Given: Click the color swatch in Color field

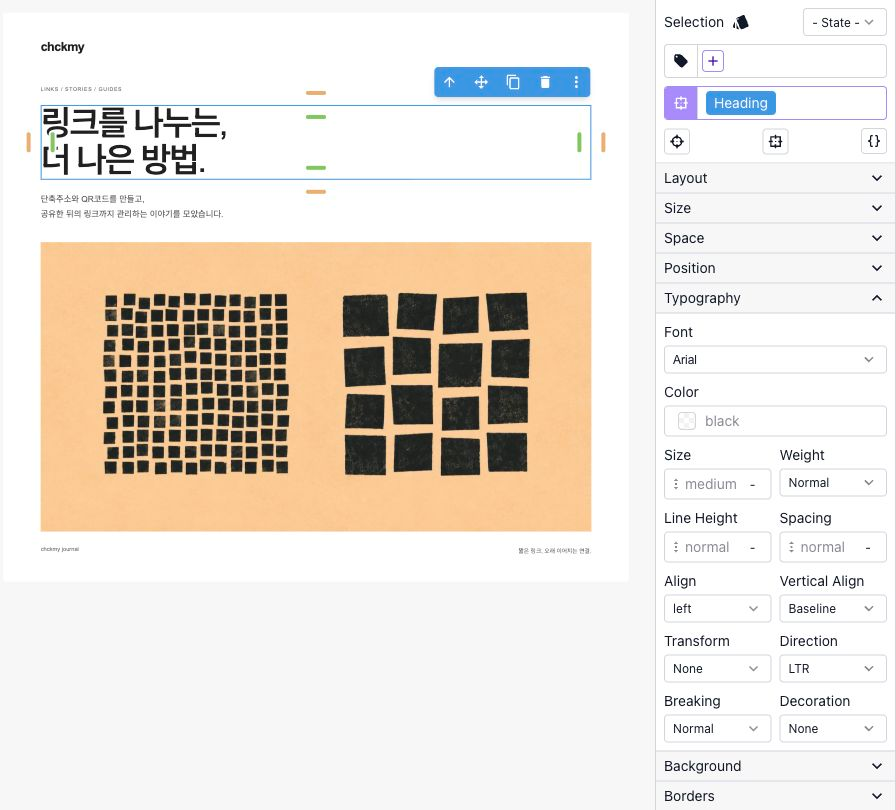Looking at the screenshot, I should point(686,421).
